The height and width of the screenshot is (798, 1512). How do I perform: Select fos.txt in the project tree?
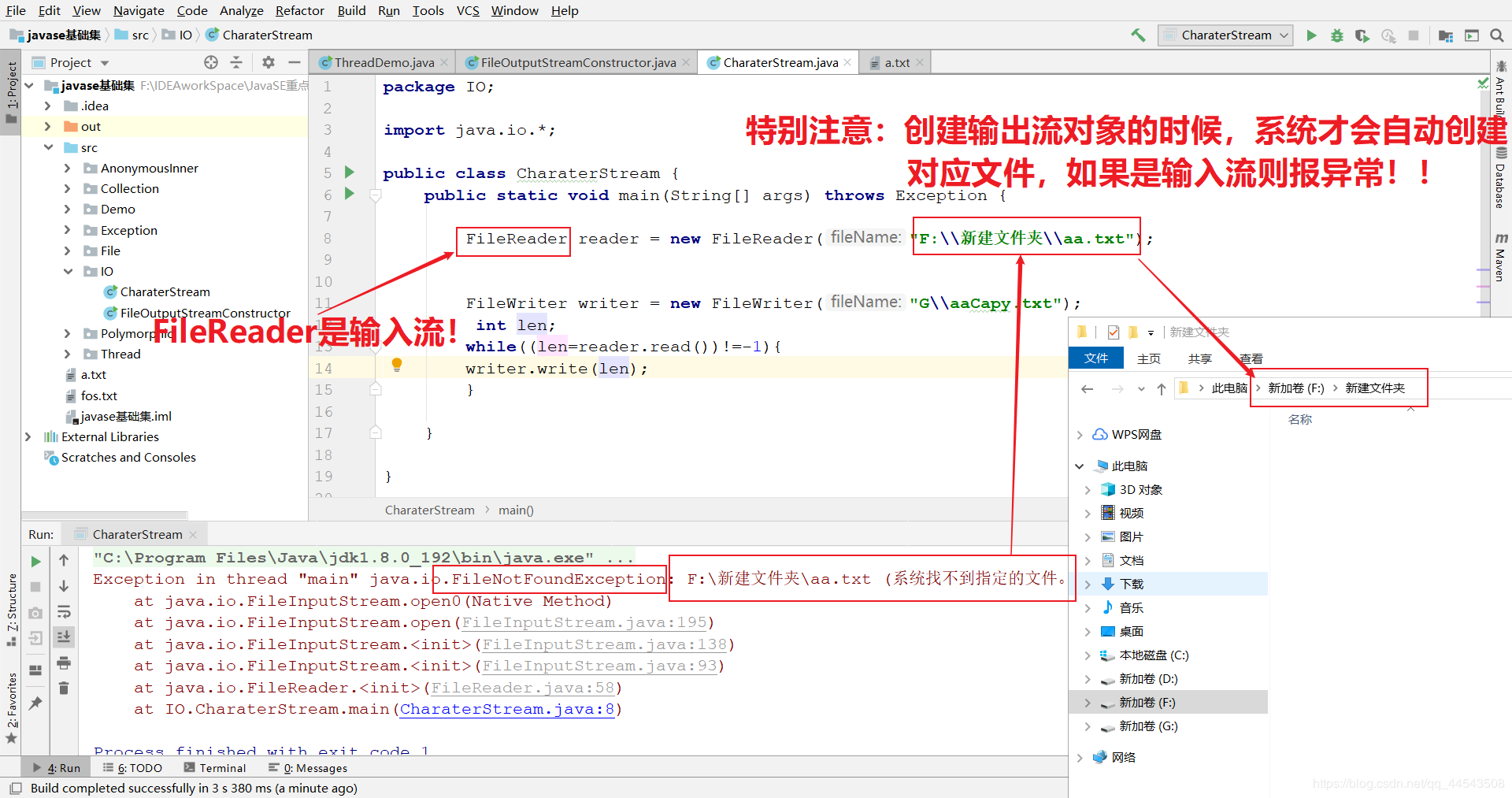(x=98, y=395)
